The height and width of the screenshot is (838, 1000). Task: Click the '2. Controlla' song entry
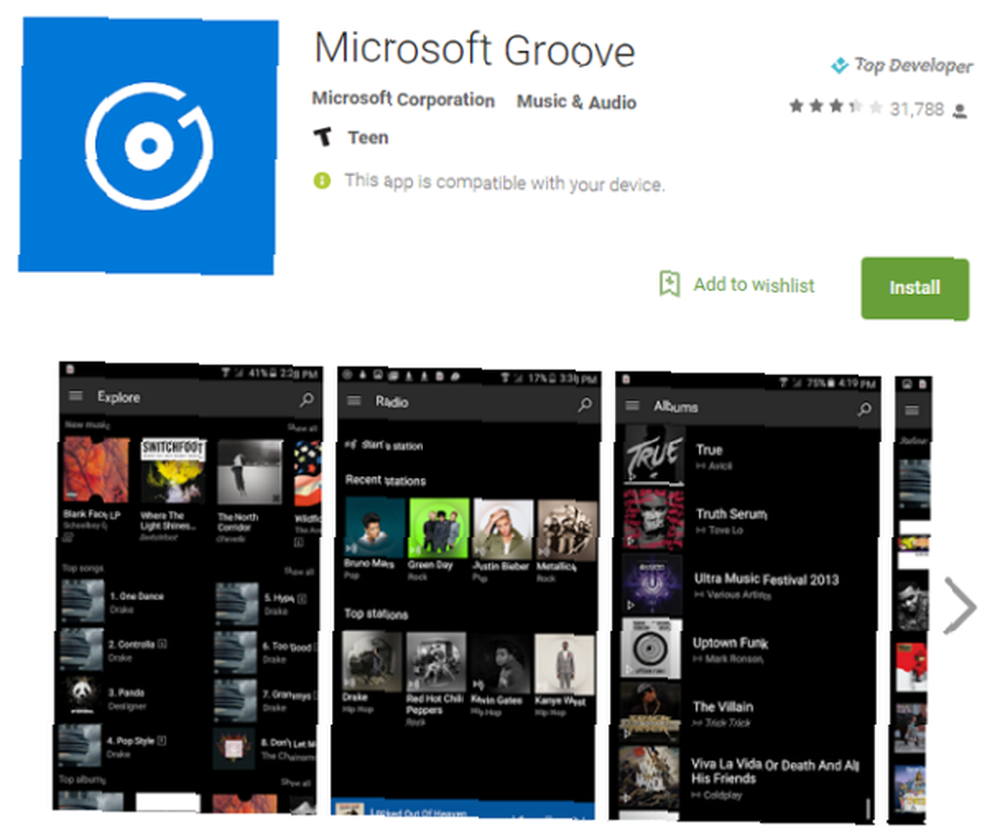pyautogui.click(x=114, y=649)
